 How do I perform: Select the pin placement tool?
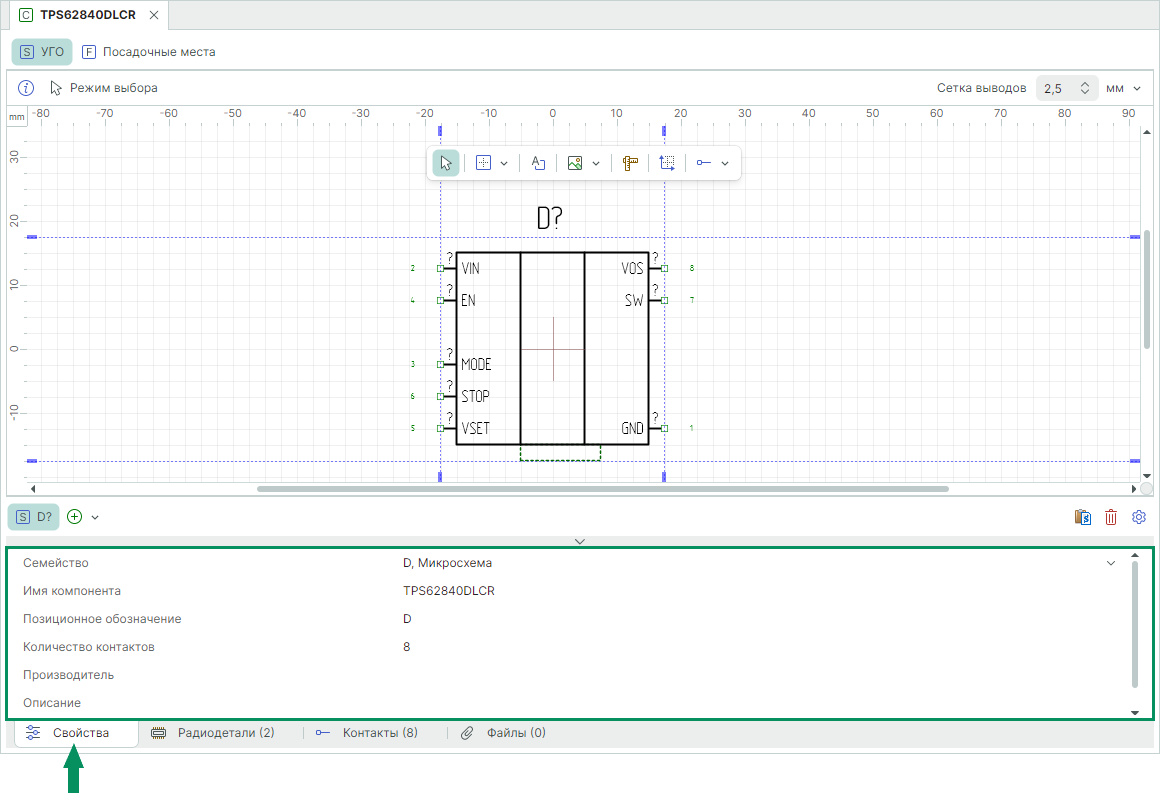tap(704, 163)
